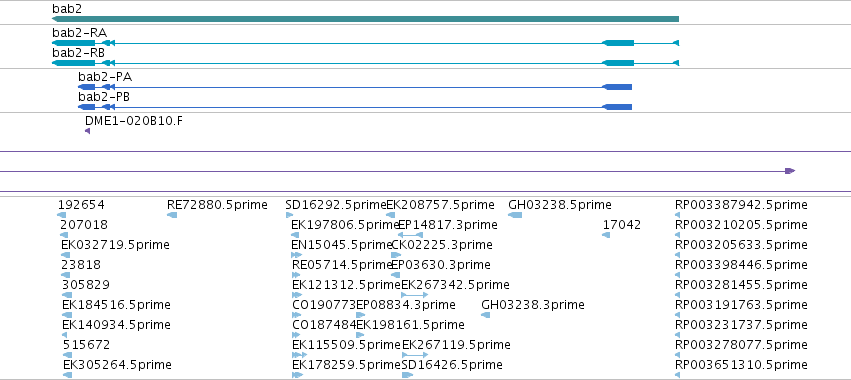The height and width of the screenshot is (380, 851).
Task: Select the small purple DME1-020B10.F arrow glyph
Action: click(x=87, y=131)
